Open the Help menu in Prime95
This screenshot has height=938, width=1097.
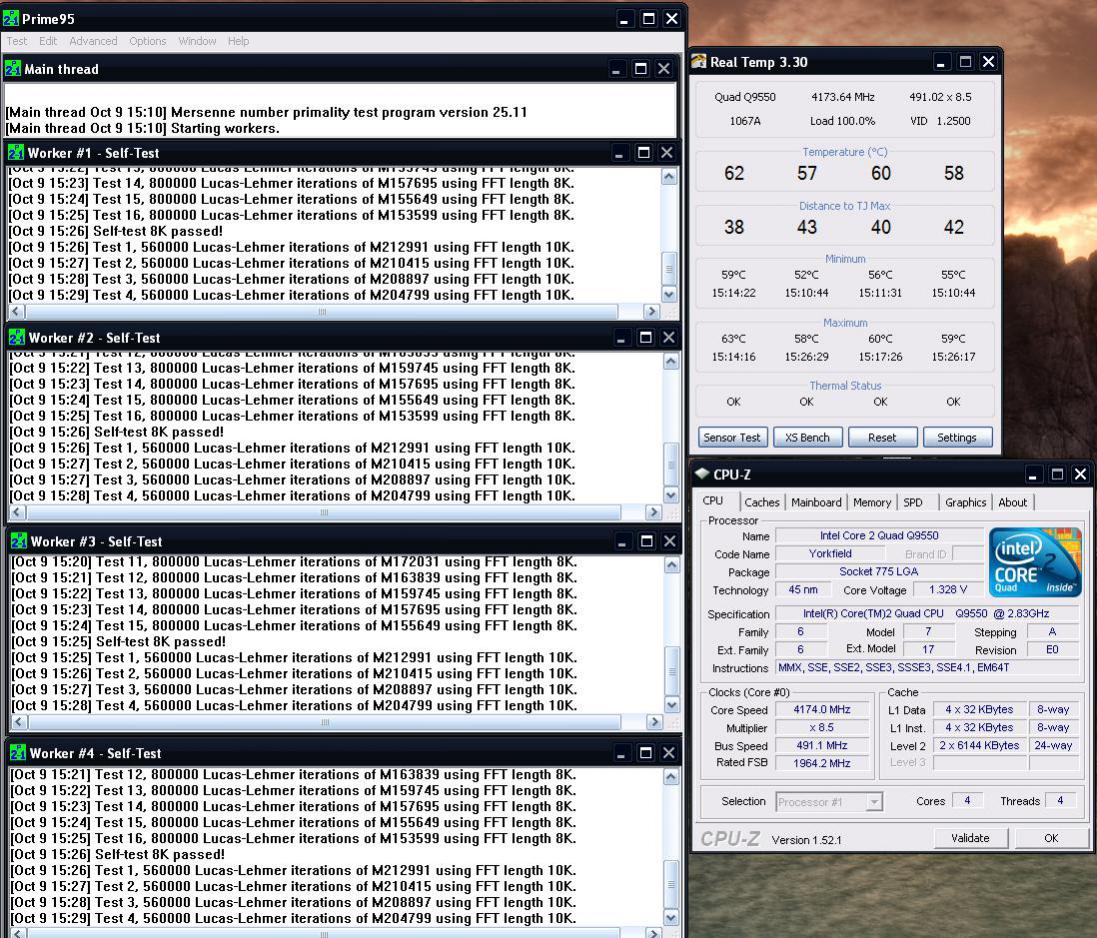pos(239,41)
